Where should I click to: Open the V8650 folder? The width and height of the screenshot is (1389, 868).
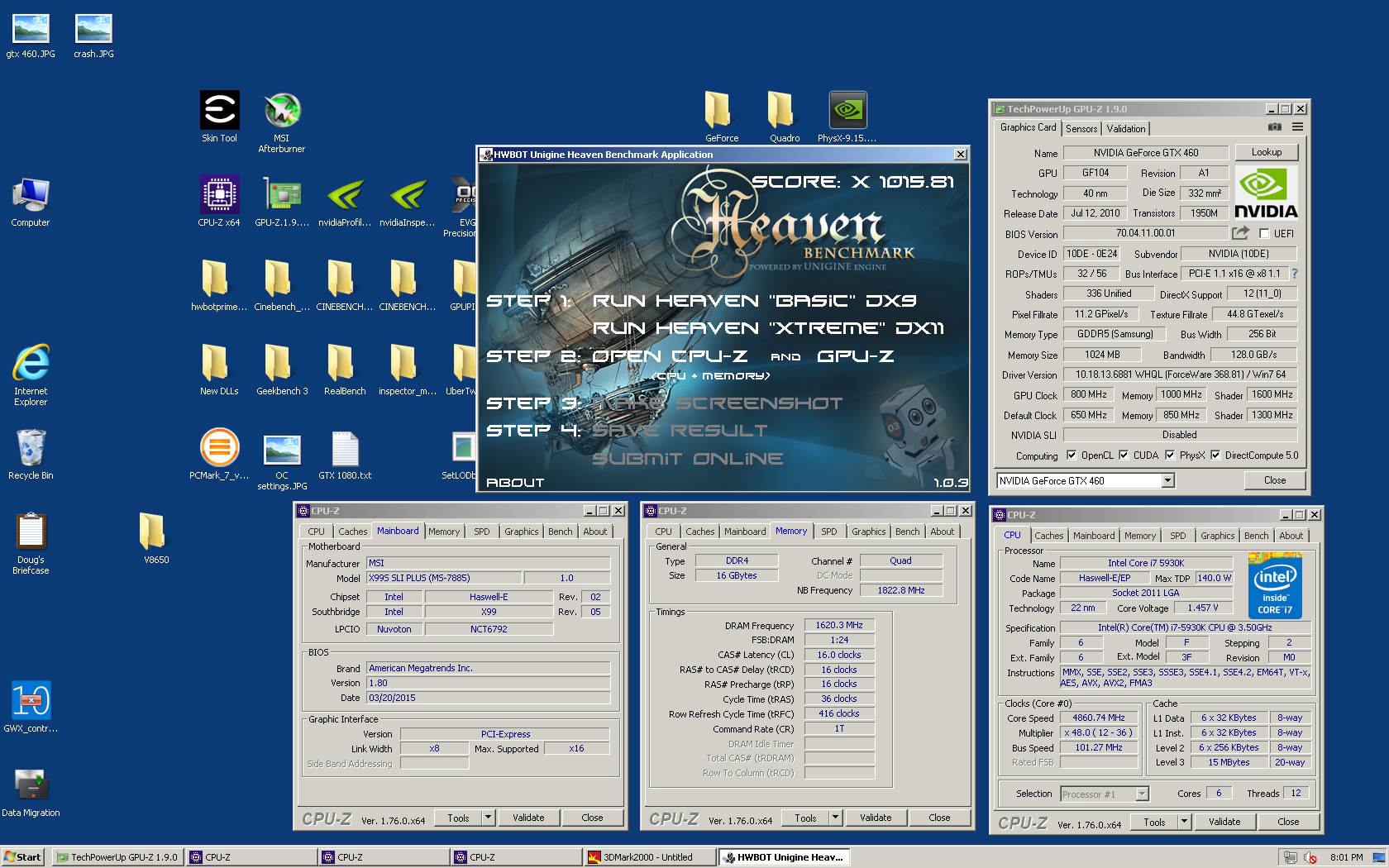[156, 538]
